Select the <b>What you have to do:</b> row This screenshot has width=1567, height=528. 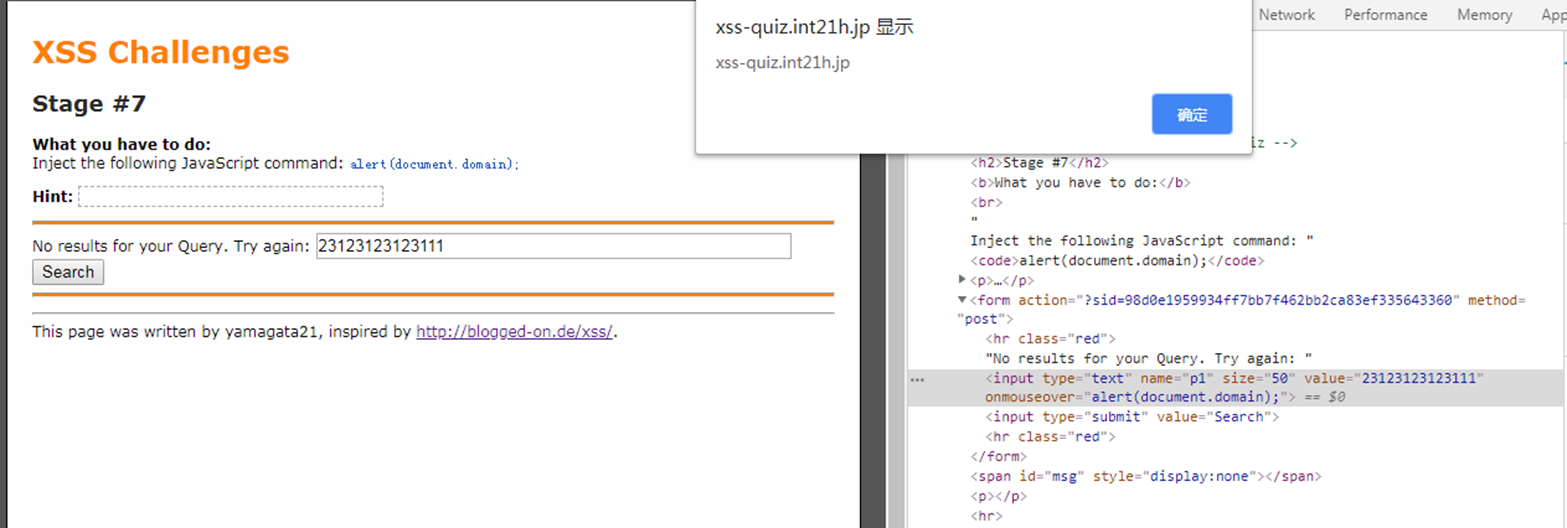[x=1080, y=182]
